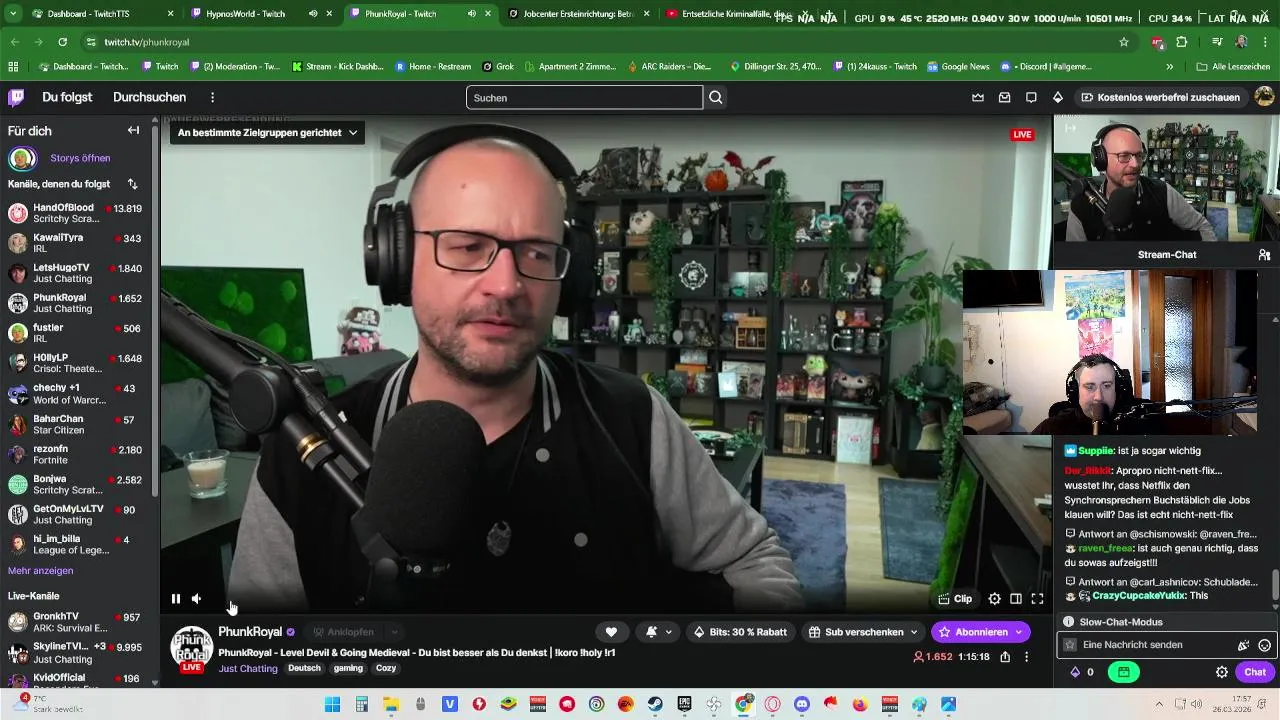1280x720 pixels.
Task: Unfollow with the heart button
Action: coord(611,632)
